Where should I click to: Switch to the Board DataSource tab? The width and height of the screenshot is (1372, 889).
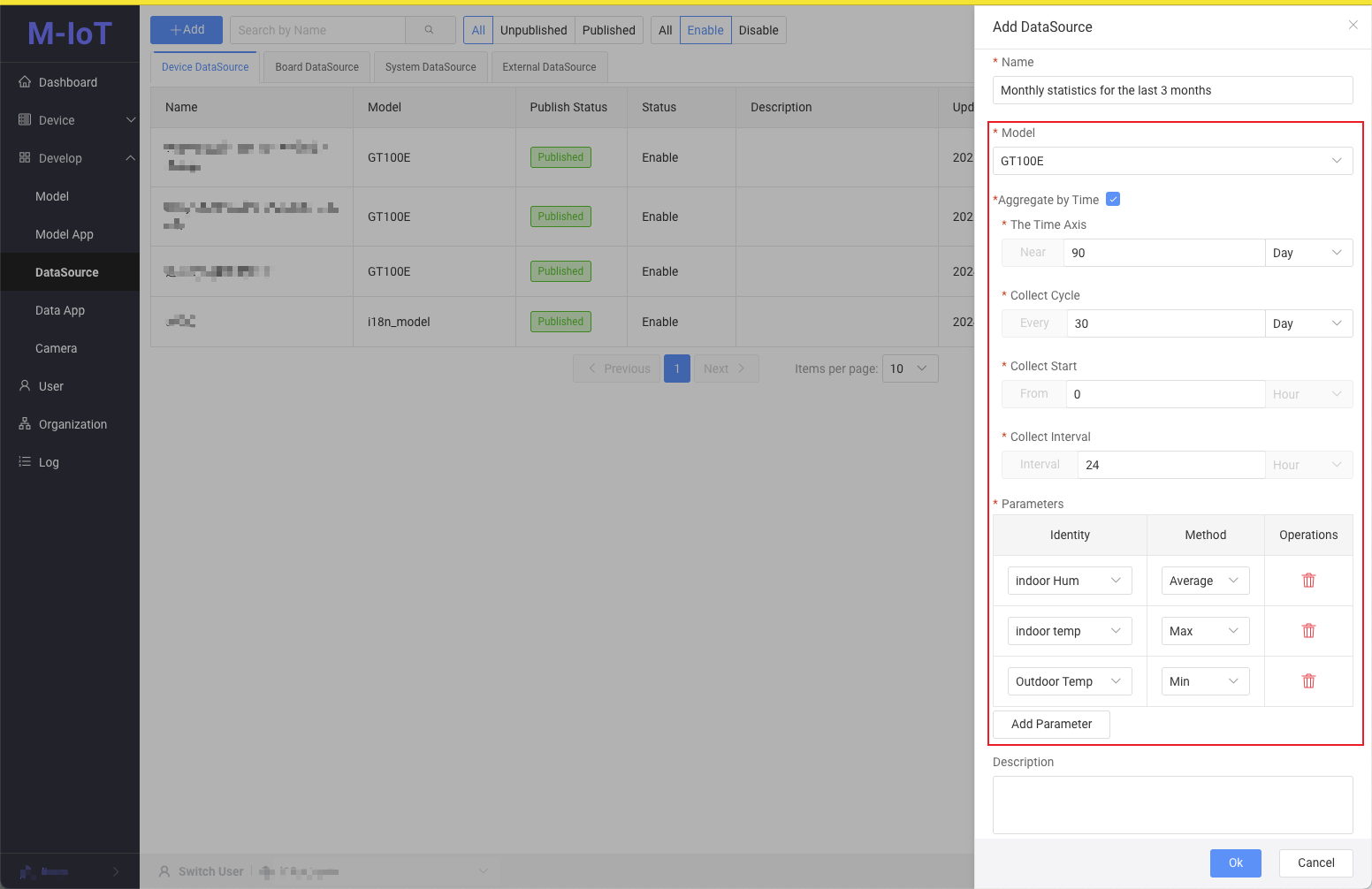[316, 67]
